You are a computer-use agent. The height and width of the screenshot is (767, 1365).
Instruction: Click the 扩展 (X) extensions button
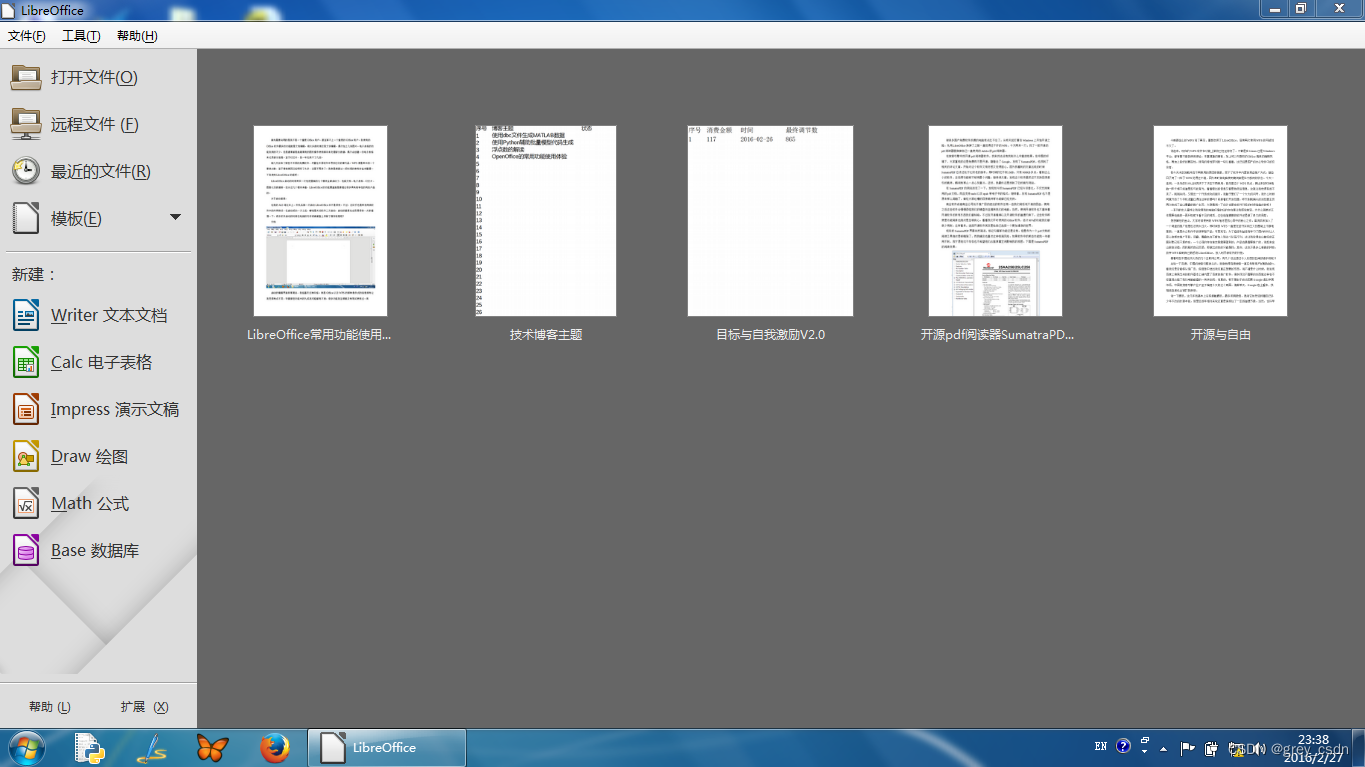tap(144, 706)
